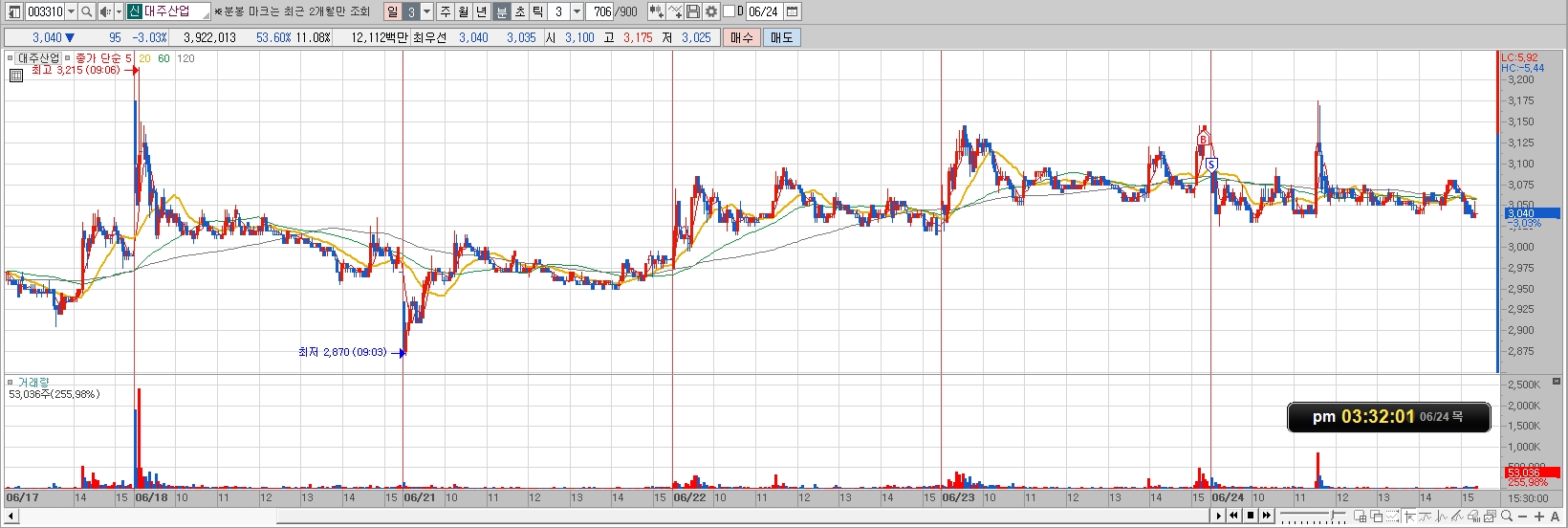The width and height of the screenshot is (1568, 528).
Task: Click the small icon at volume pane top-right corner
Action: tap(1556, 382)
